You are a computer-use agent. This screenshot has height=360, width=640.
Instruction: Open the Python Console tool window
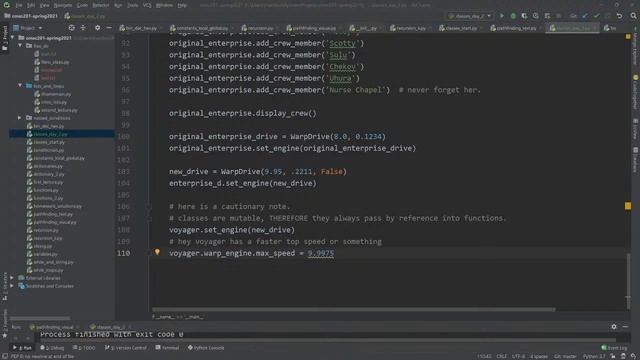[206, 348]
